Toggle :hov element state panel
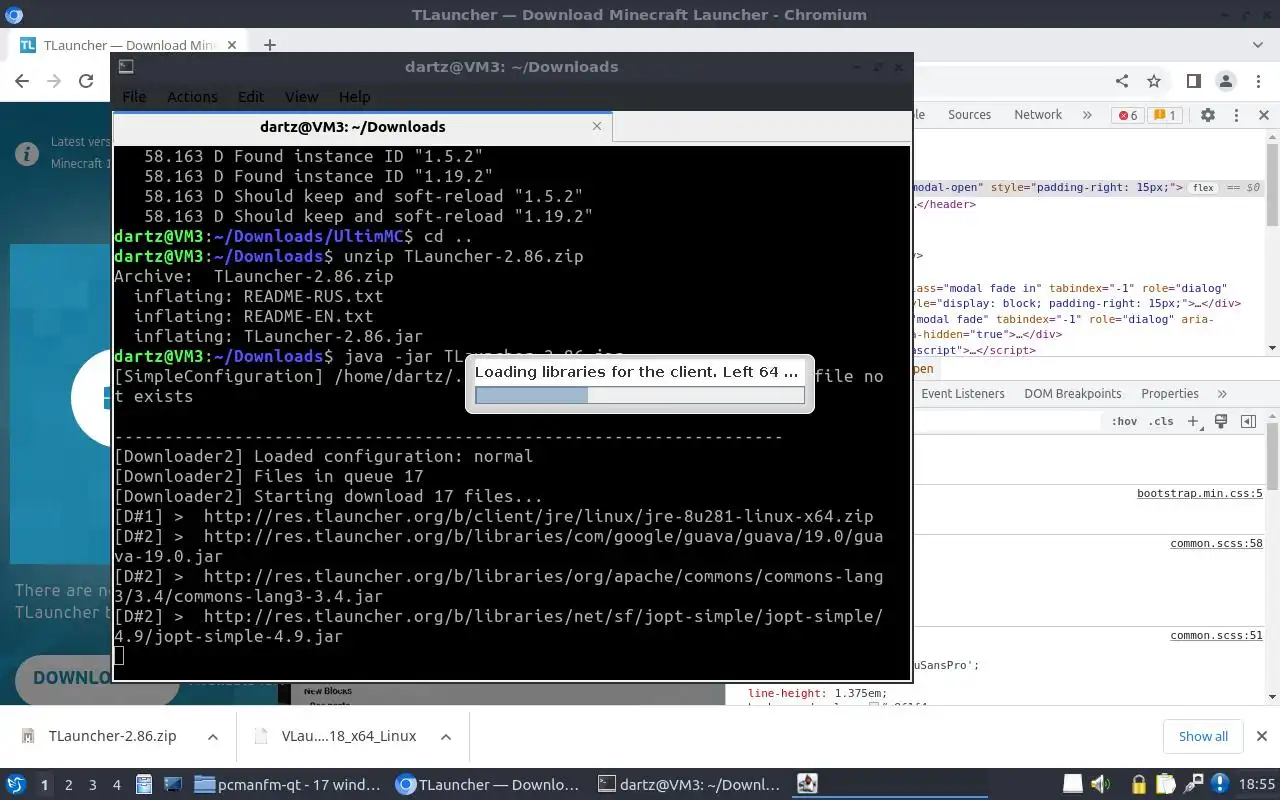1280x800 pixels. click(1124, 422)
